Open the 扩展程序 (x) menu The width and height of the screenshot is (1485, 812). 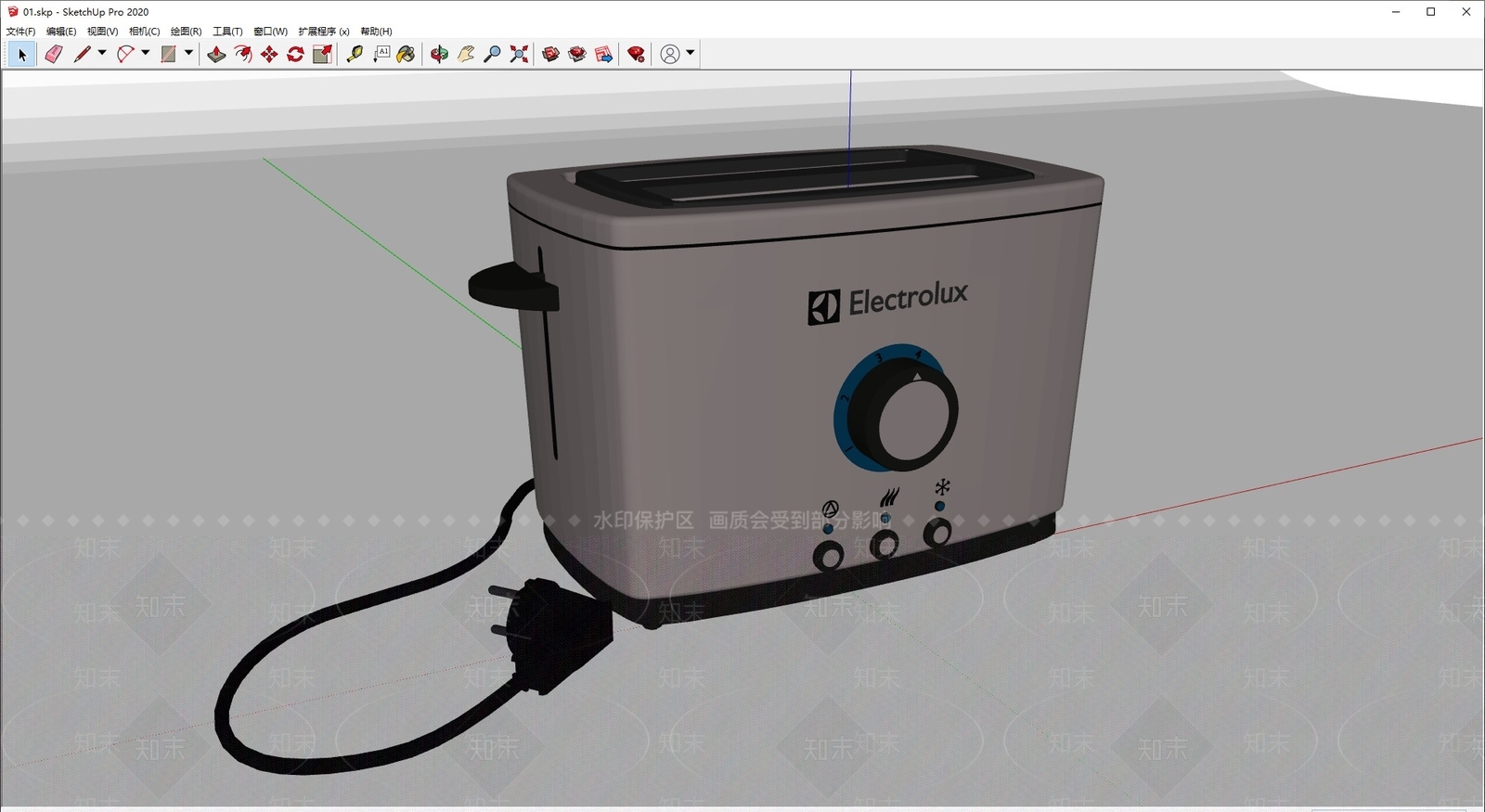[x=324, y=32]
